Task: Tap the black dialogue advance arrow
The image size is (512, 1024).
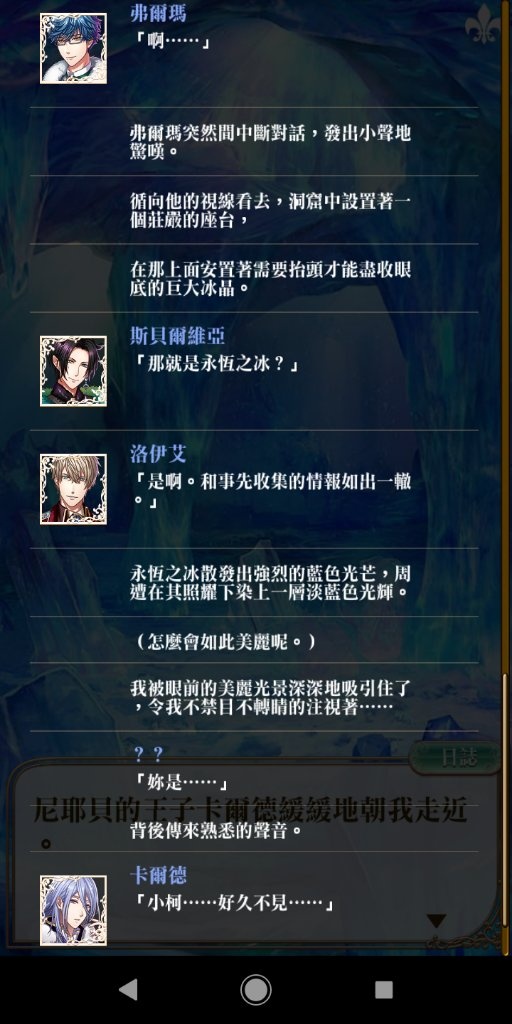Action: [436, 921]
